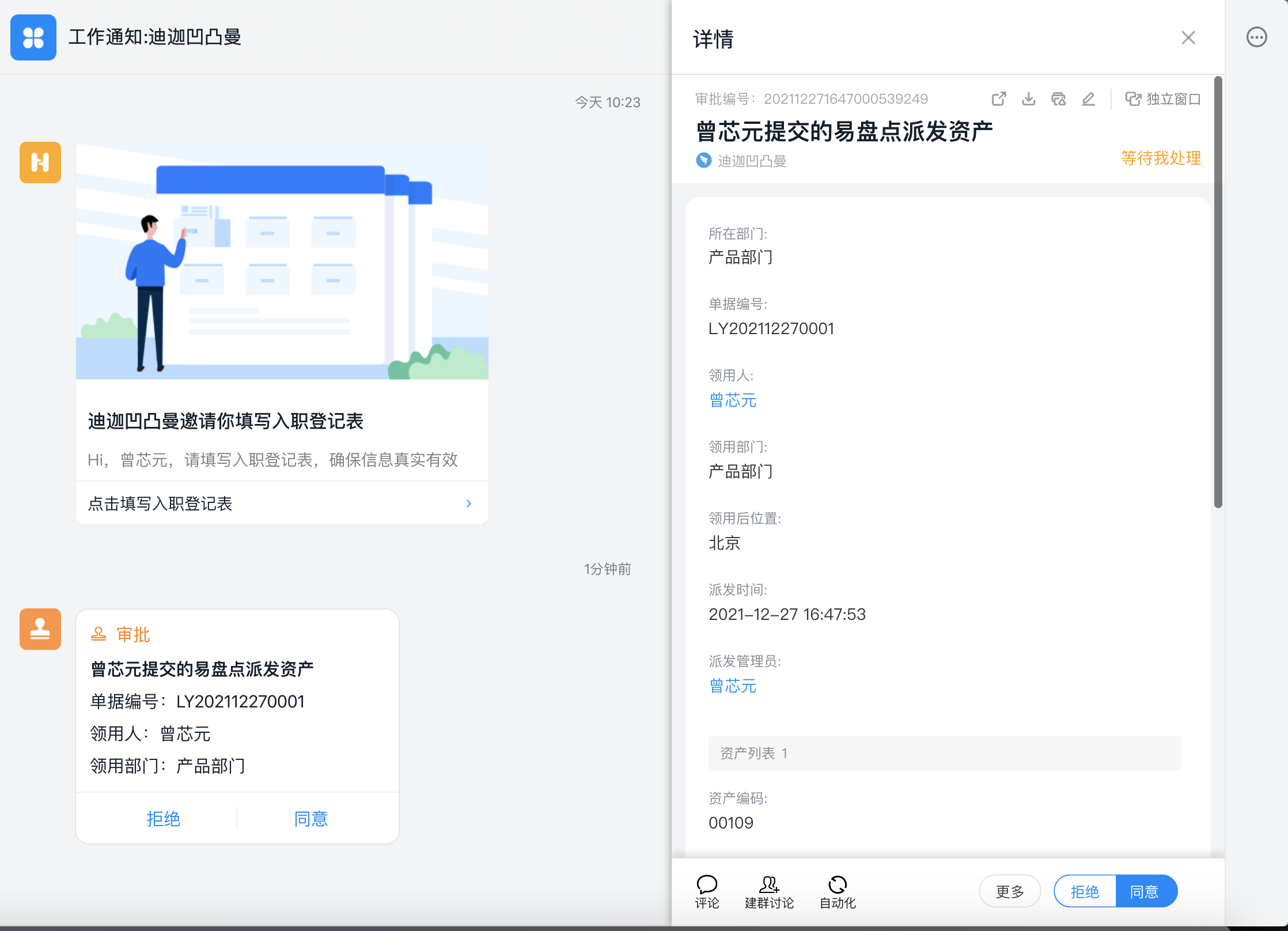The height and width of the screenshot is (931, 1288).
Task: Click 拒绝 in the details panel footer
Action: click(1085, 891)
